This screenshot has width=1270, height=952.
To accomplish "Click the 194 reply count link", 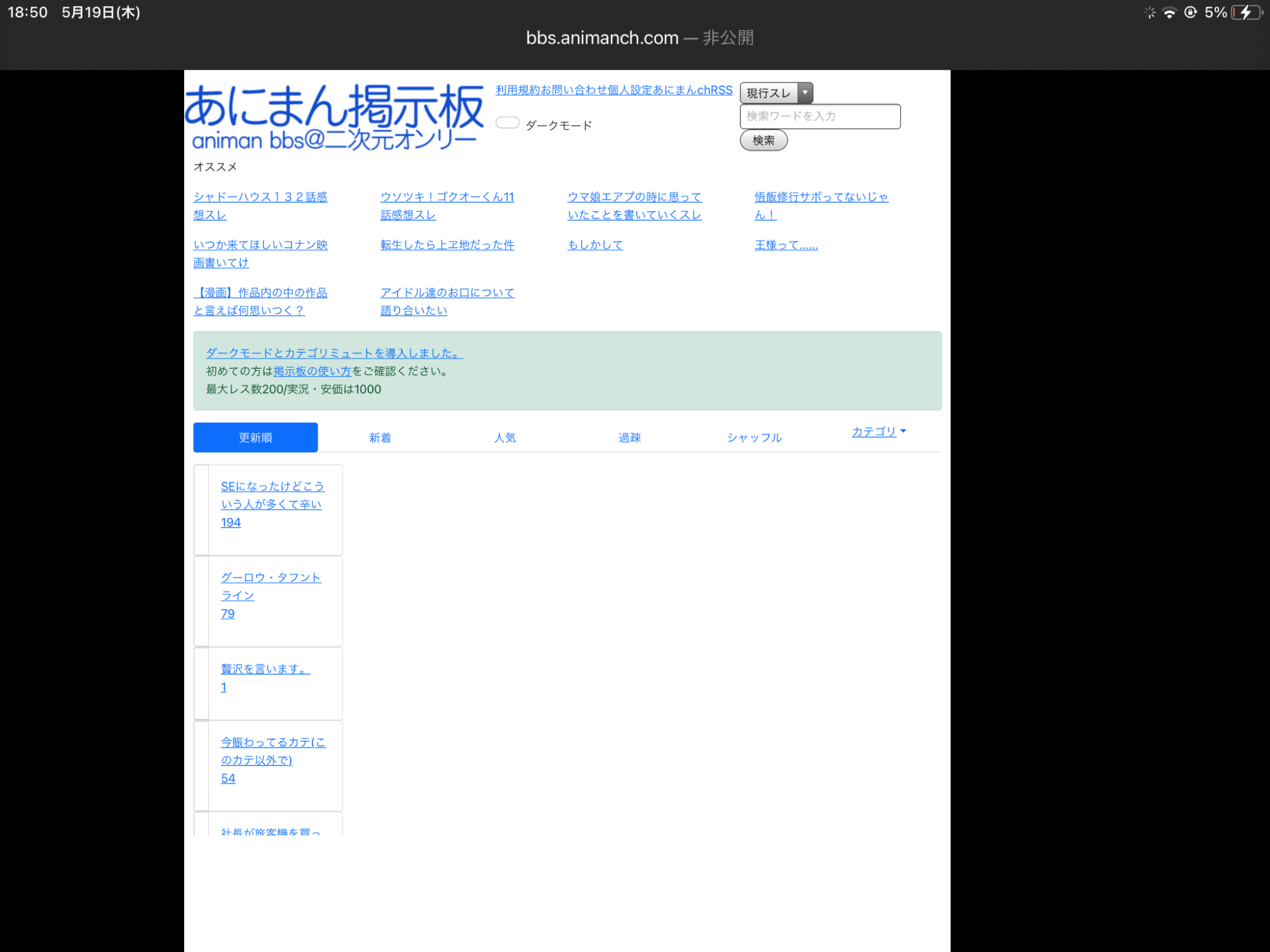I will pos(231,522).
